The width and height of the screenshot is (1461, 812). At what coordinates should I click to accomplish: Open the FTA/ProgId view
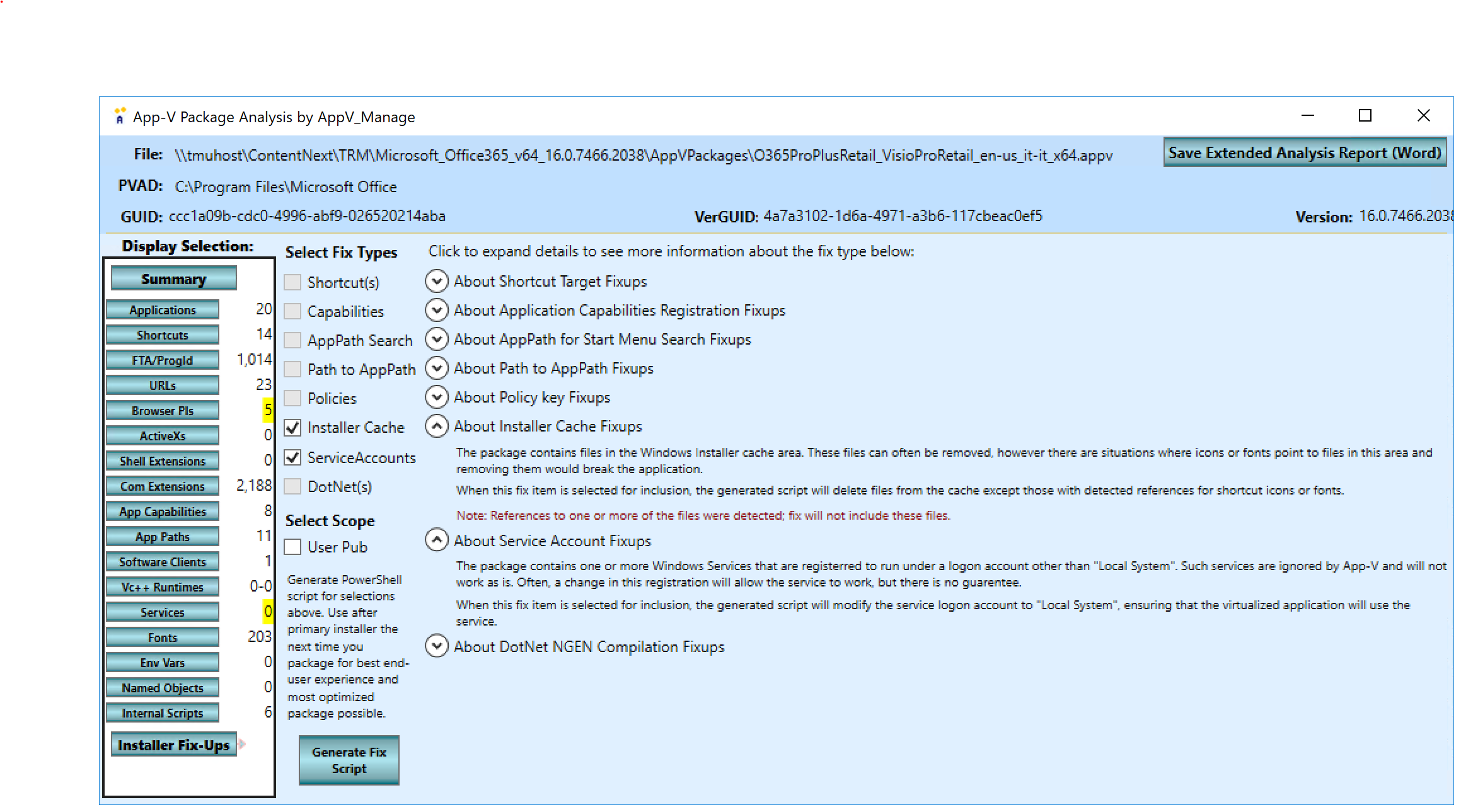[x=163, y=360]
